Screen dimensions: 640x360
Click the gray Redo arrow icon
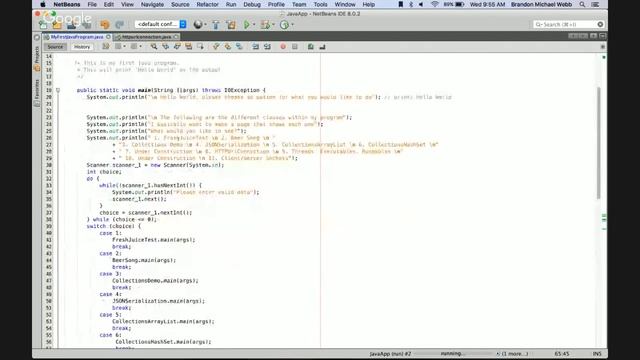coord(119,24)
